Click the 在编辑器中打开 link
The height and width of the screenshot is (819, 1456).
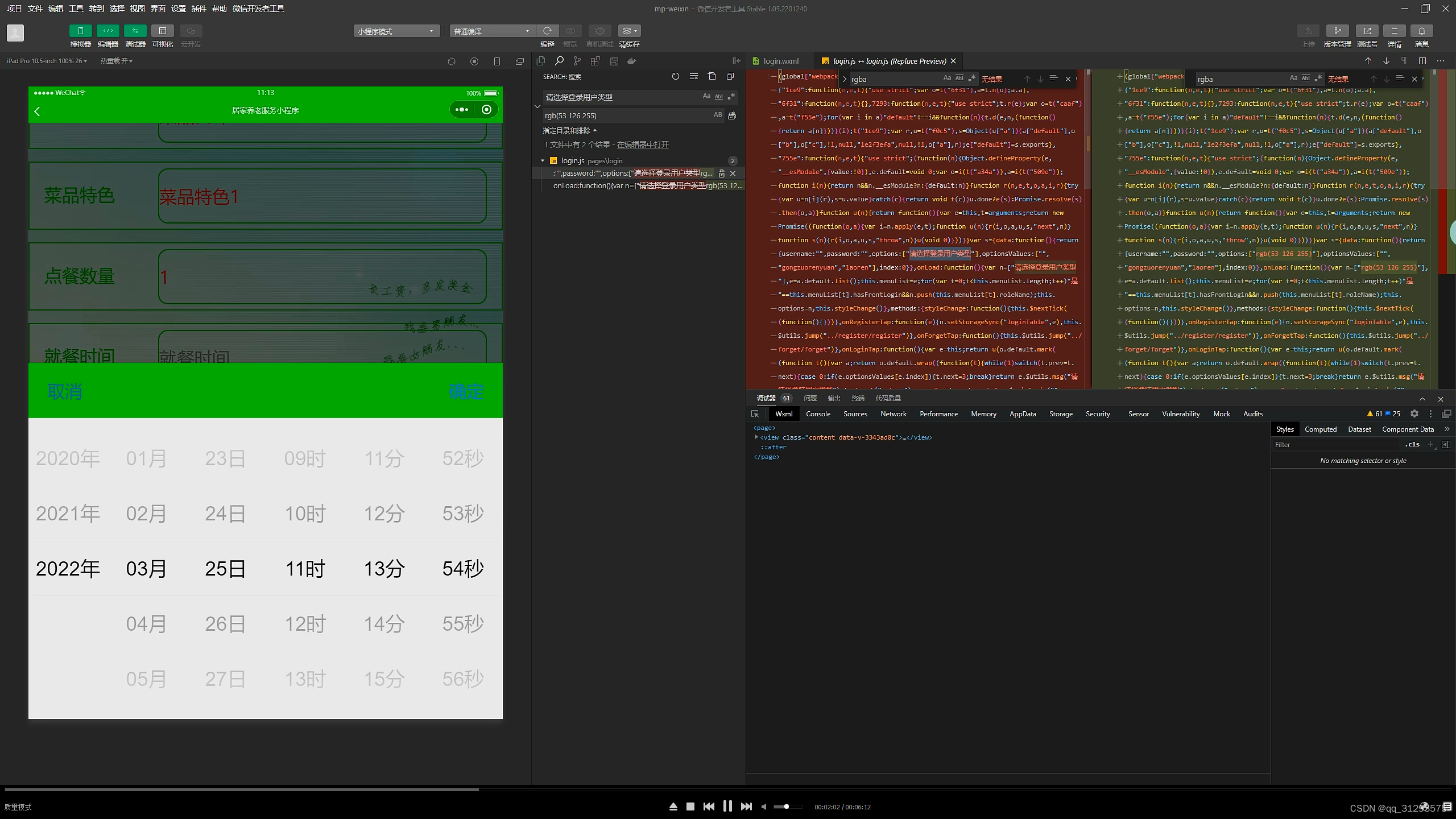click(643, 145)
